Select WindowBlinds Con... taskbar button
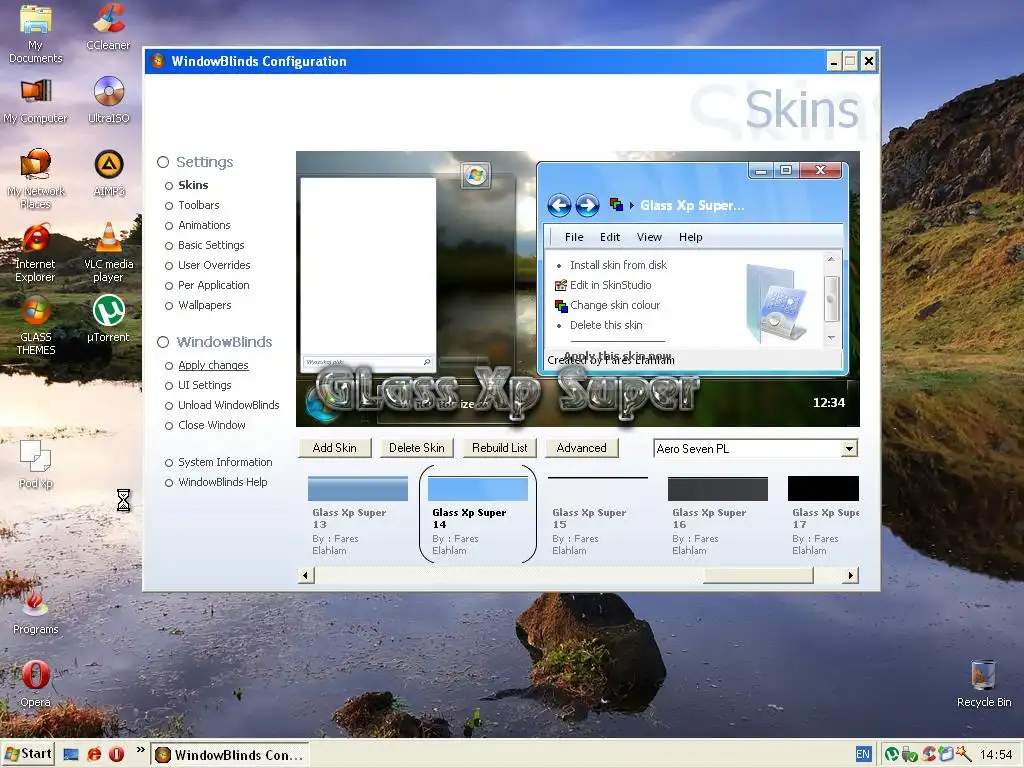The image size is (1024, 768). [230, 754]
